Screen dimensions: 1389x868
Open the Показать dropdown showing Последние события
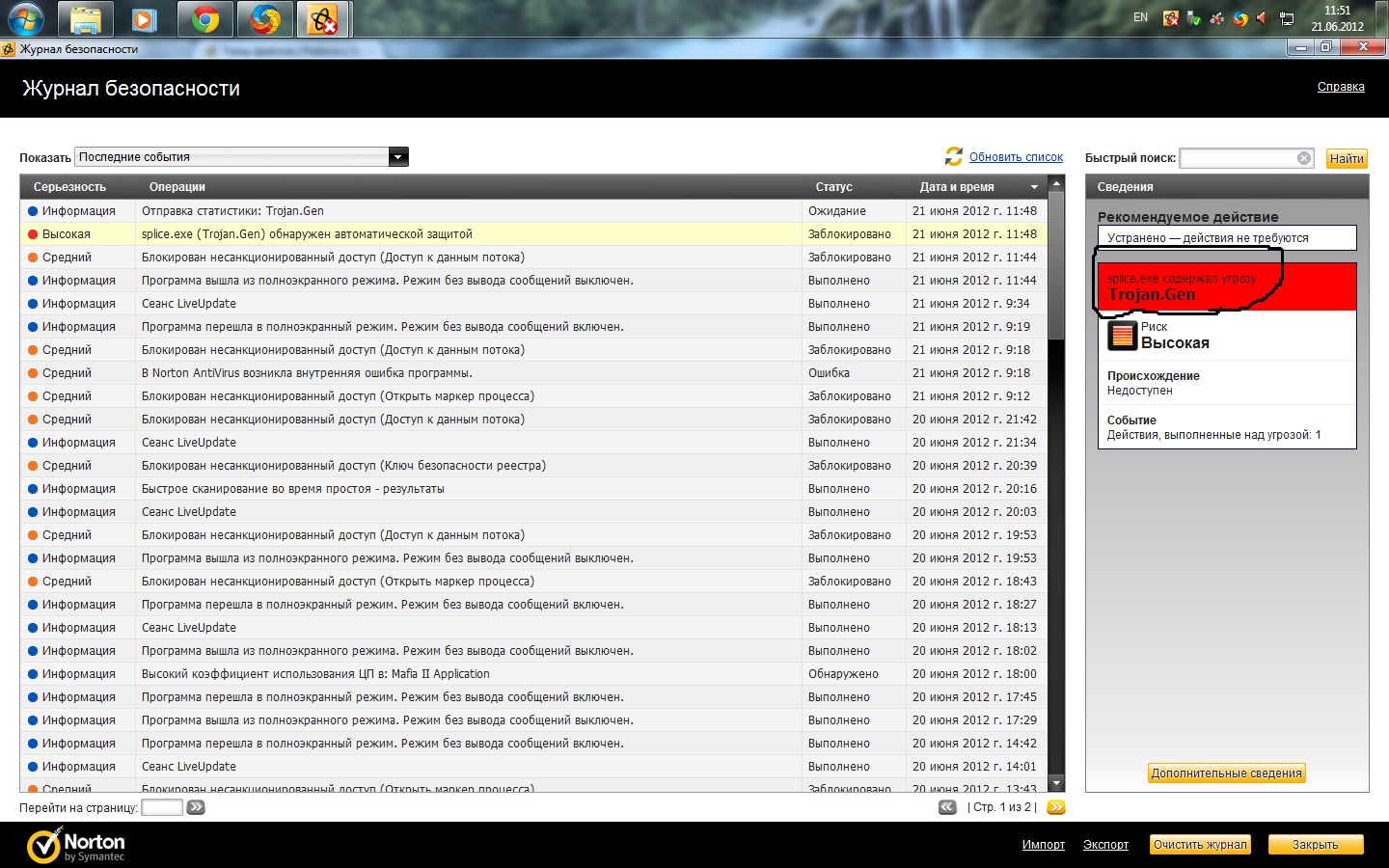[x=242, y=157]
